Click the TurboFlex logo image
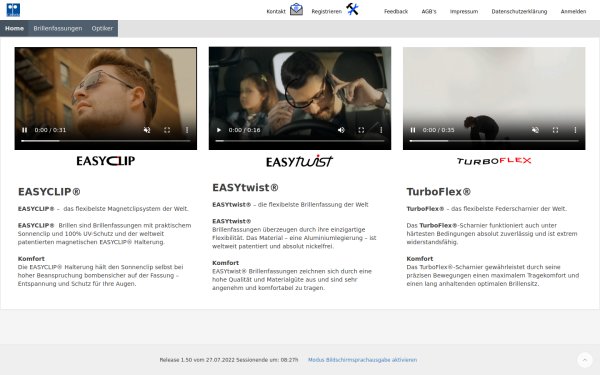This screenshot has width=600, height=375. (x=494, y=161)
